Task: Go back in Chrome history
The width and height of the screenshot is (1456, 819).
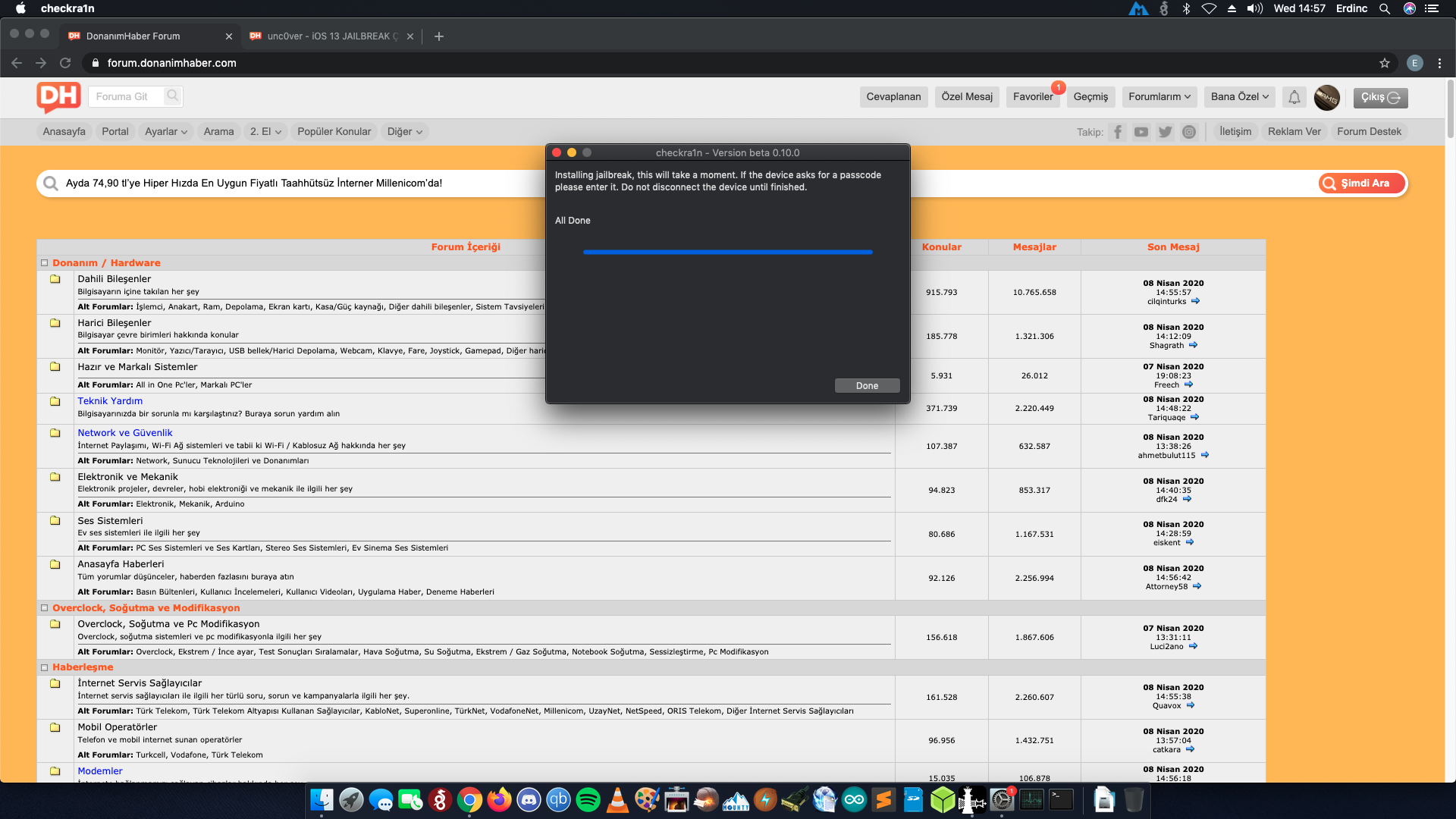Action: tap(17, 63)
